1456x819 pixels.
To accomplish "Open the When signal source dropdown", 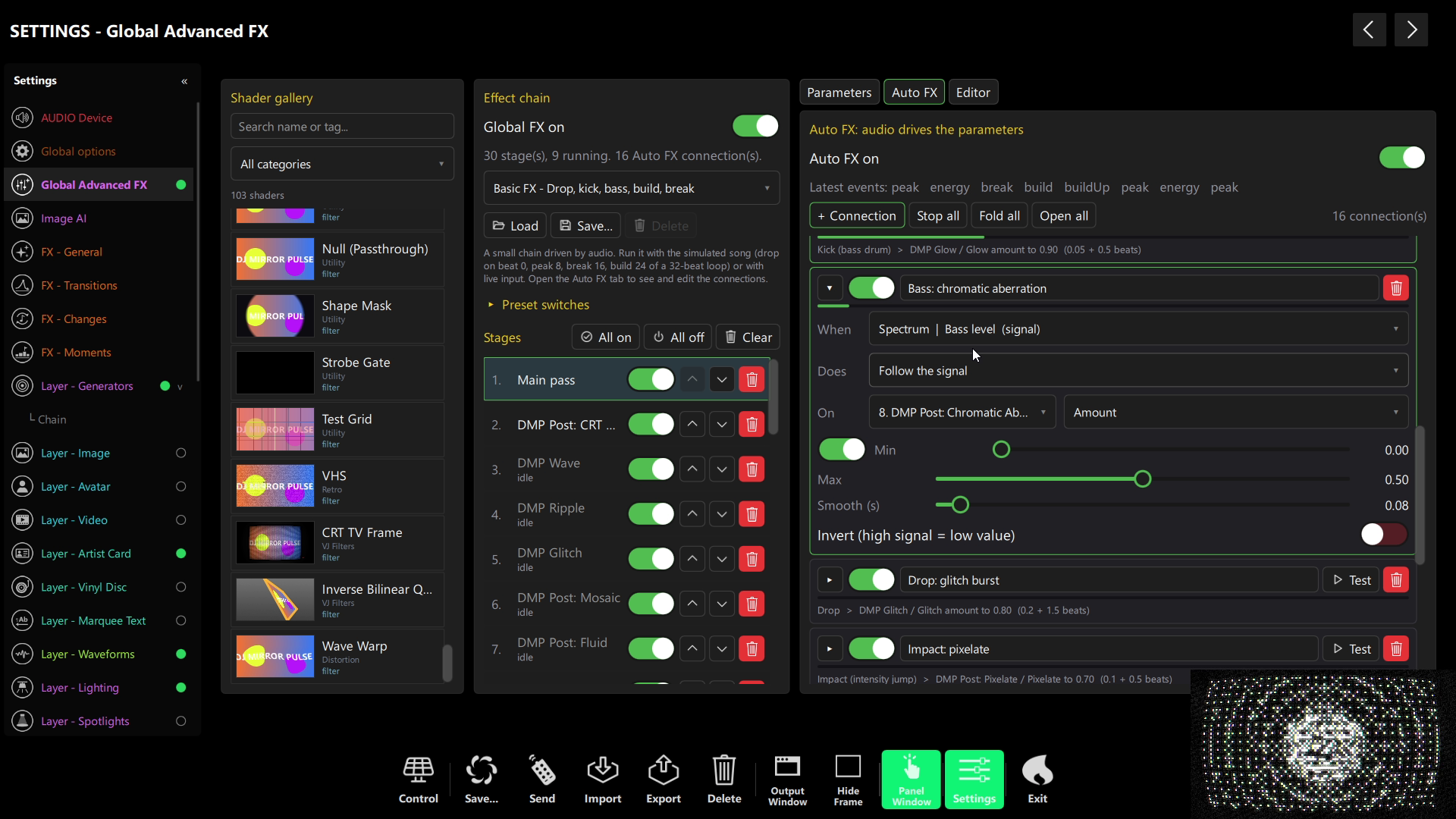I will (1138, 329).
